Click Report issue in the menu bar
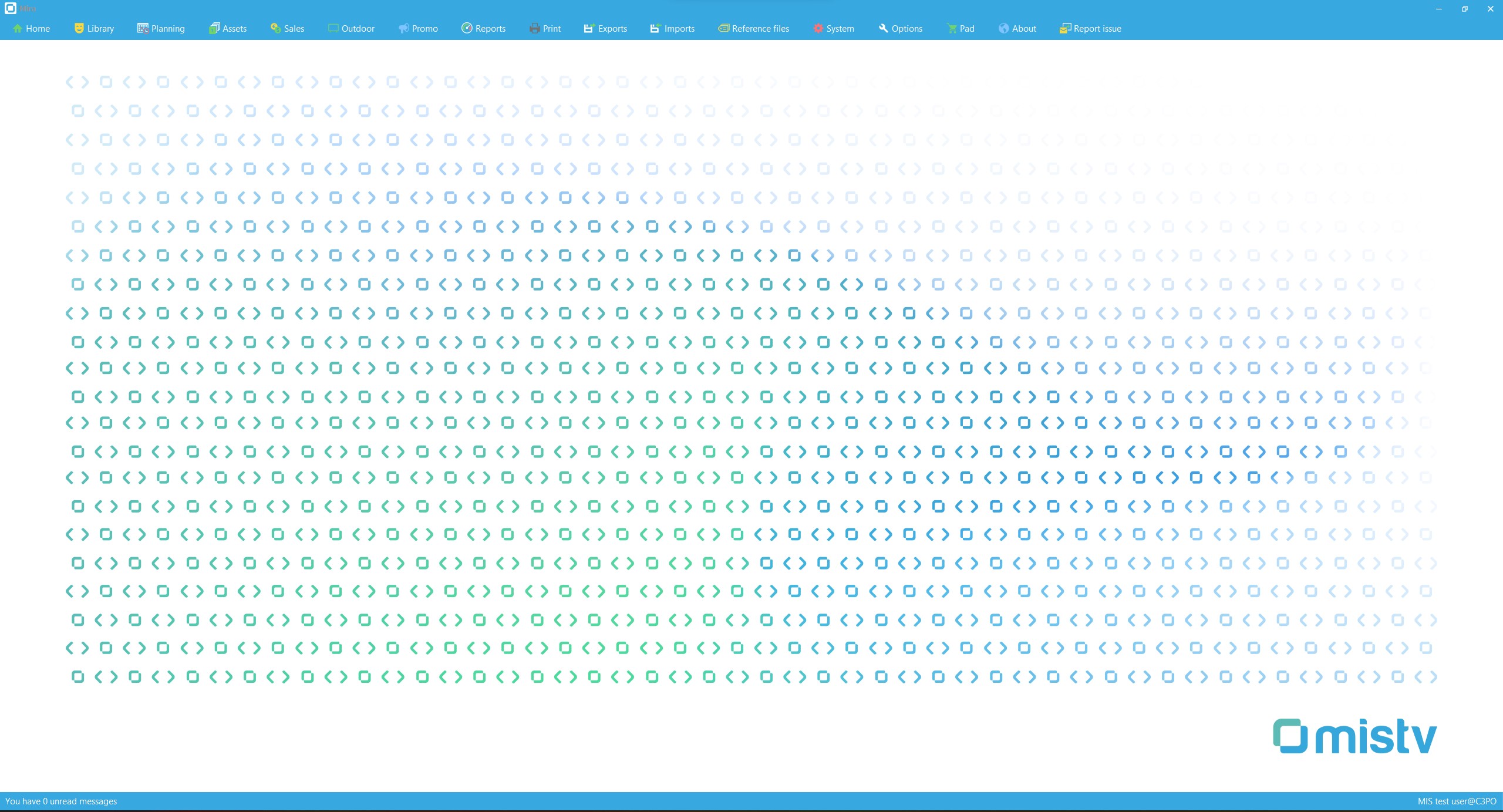This screenshot has width=1503, height=812. pyautogui.click(x=1090, y=28)
